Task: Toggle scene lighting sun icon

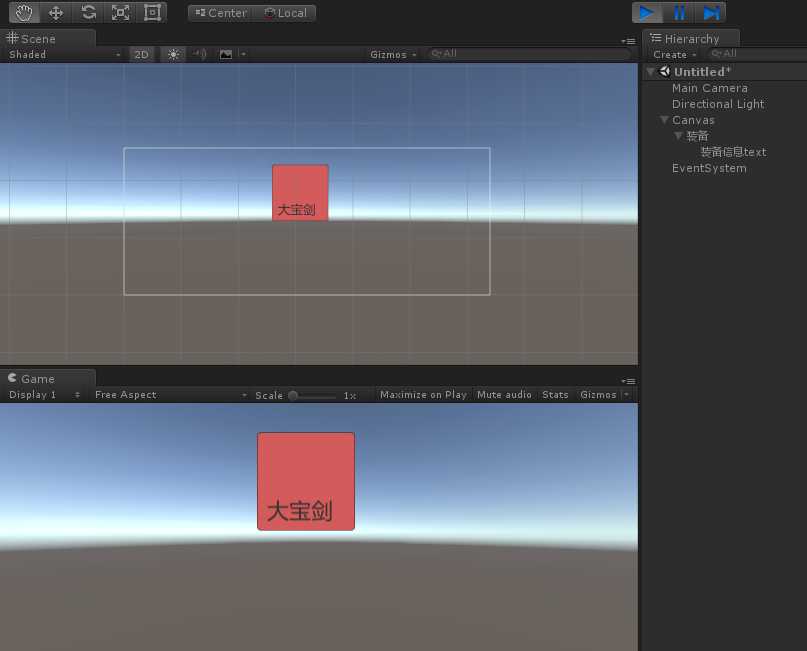Action: coord(173,54)
